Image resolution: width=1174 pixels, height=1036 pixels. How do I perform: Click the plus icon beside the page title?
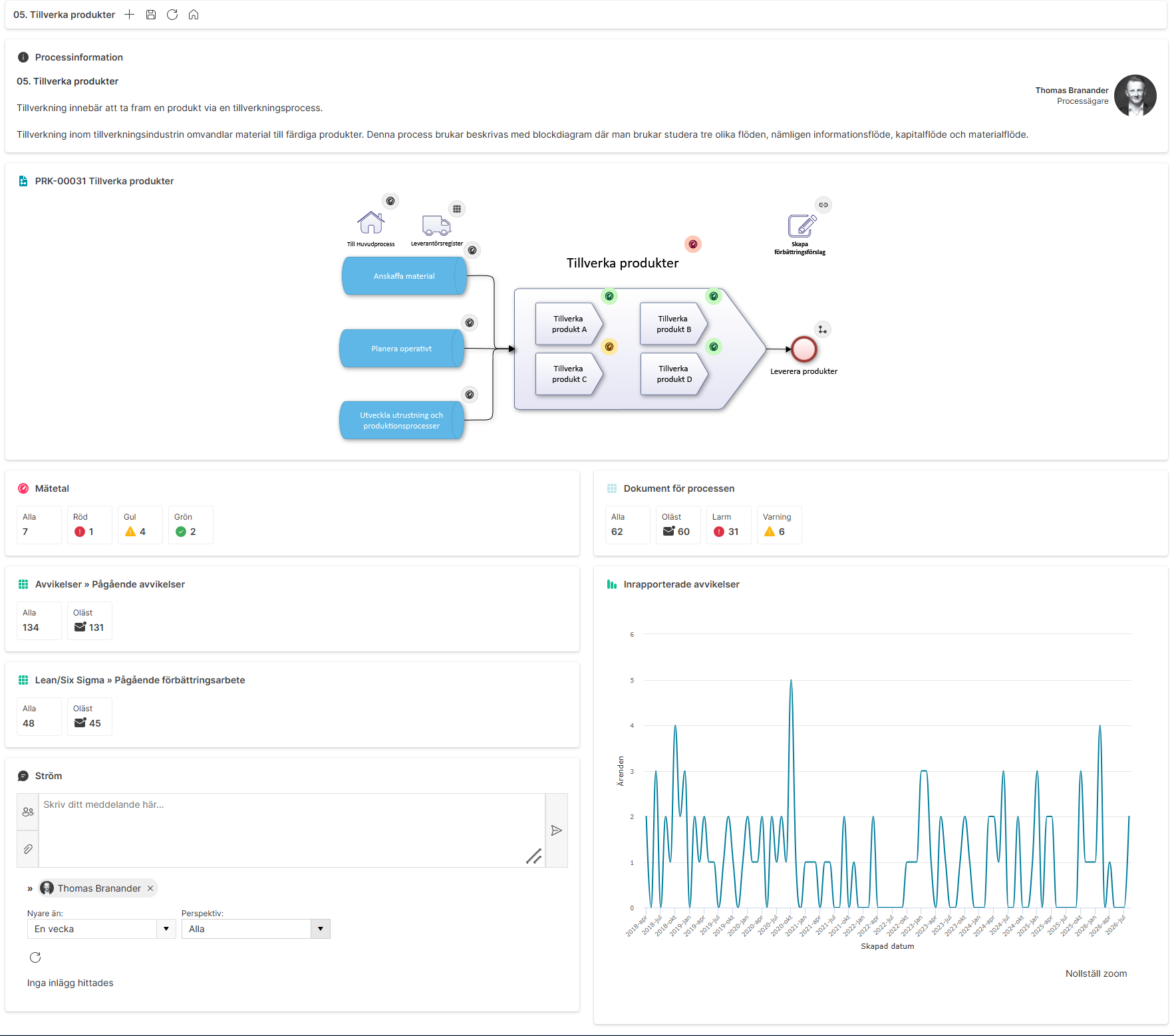click(x=130, y=15)
